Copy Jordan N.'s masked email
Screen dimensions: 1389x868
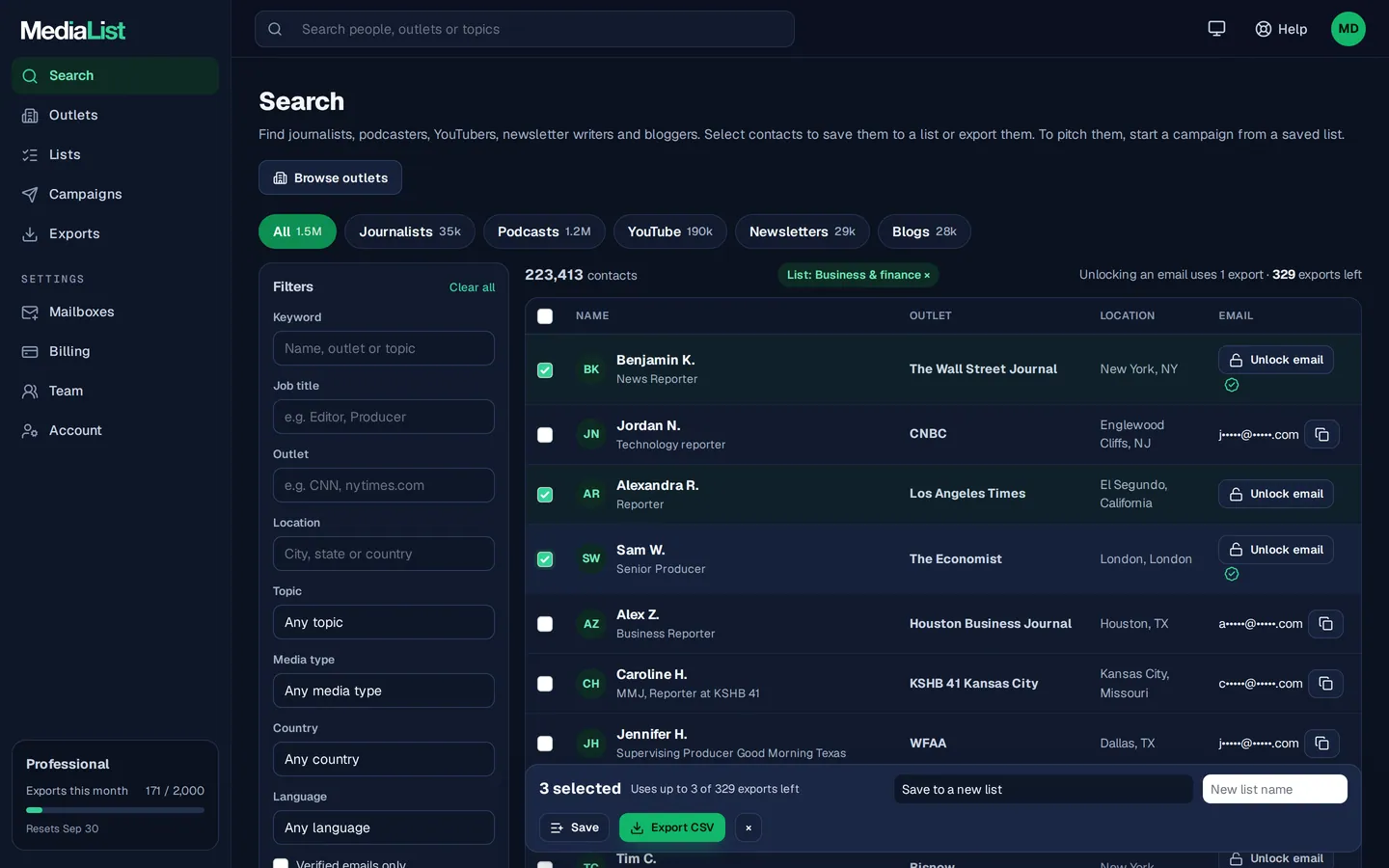click(x=1321, y=435)
